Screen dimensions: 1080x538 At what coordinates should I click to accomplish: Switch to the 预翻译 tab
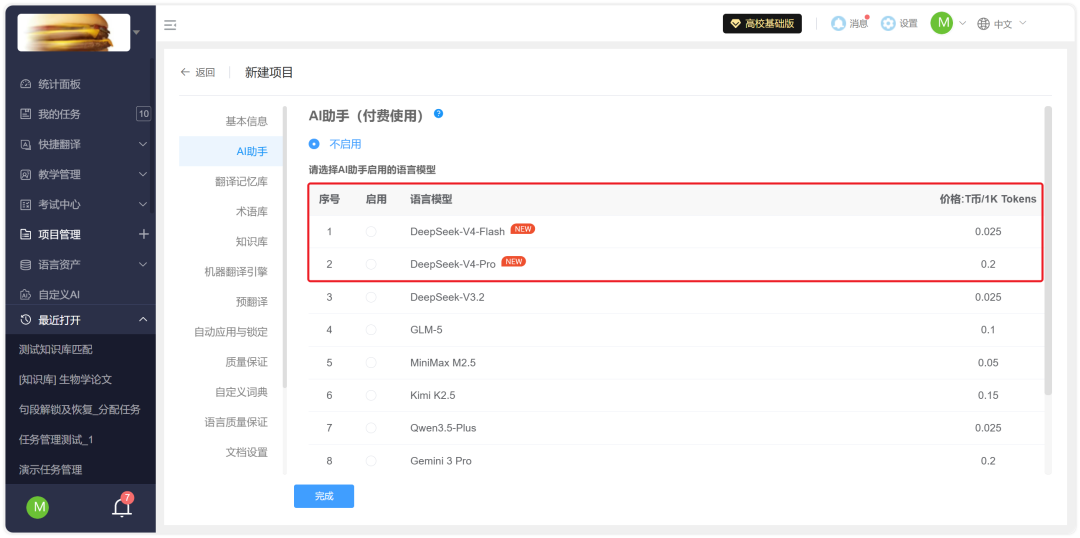click(252, 302)
